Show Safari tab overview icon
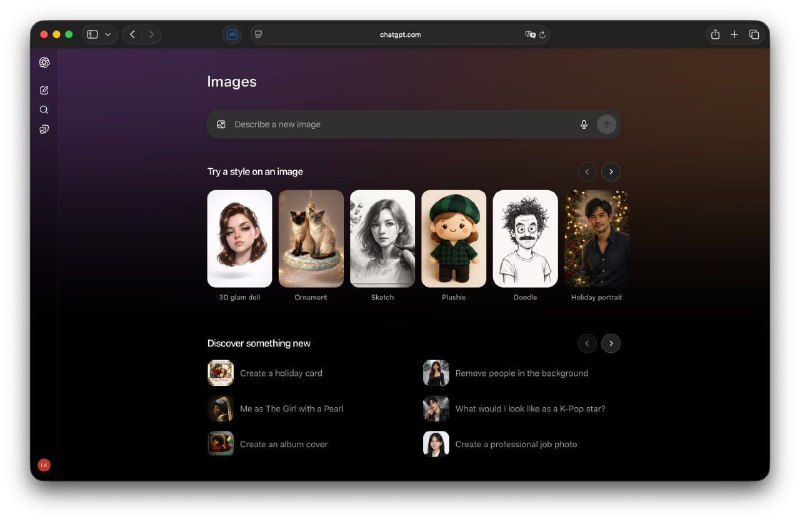This screenshot has width=800, height=521. point(754,34)
